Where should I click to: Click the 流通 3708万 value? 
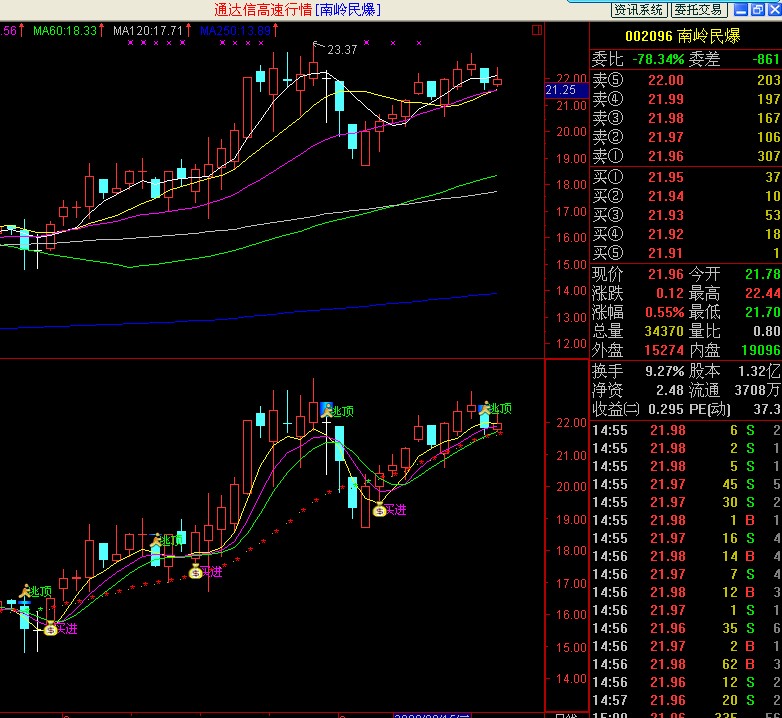[757, 390]
